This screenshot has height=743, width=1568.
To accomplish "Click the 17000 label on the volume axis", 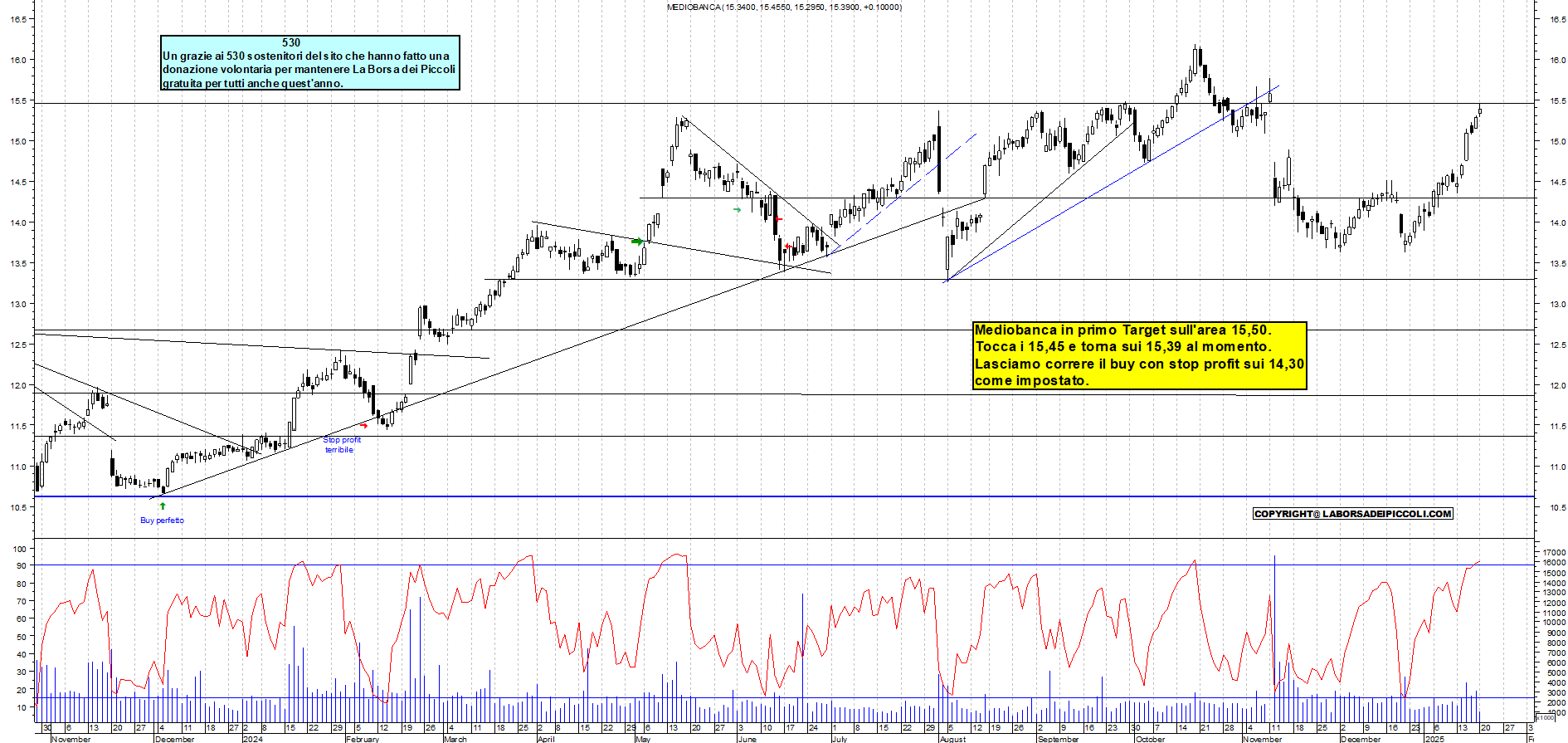I will 1554,552.
